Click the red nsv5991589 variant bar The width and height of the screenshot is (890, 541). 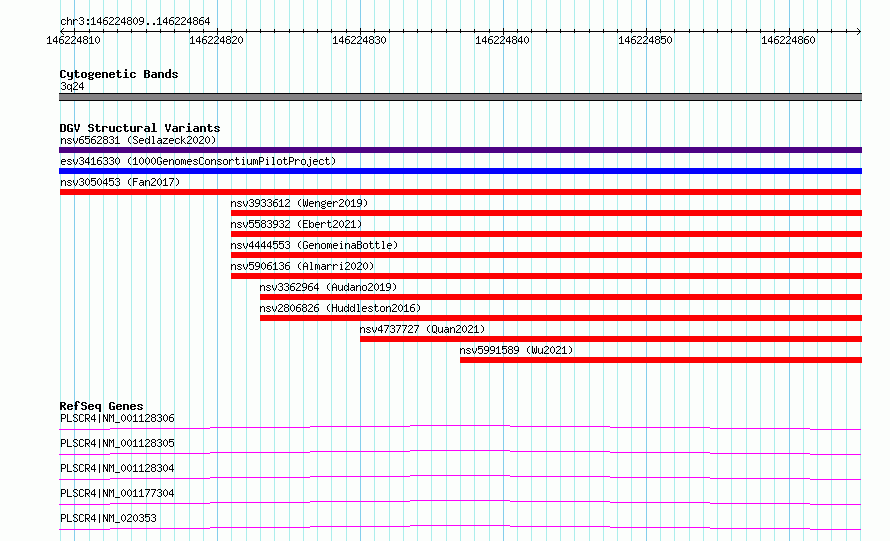click(661, 360)
